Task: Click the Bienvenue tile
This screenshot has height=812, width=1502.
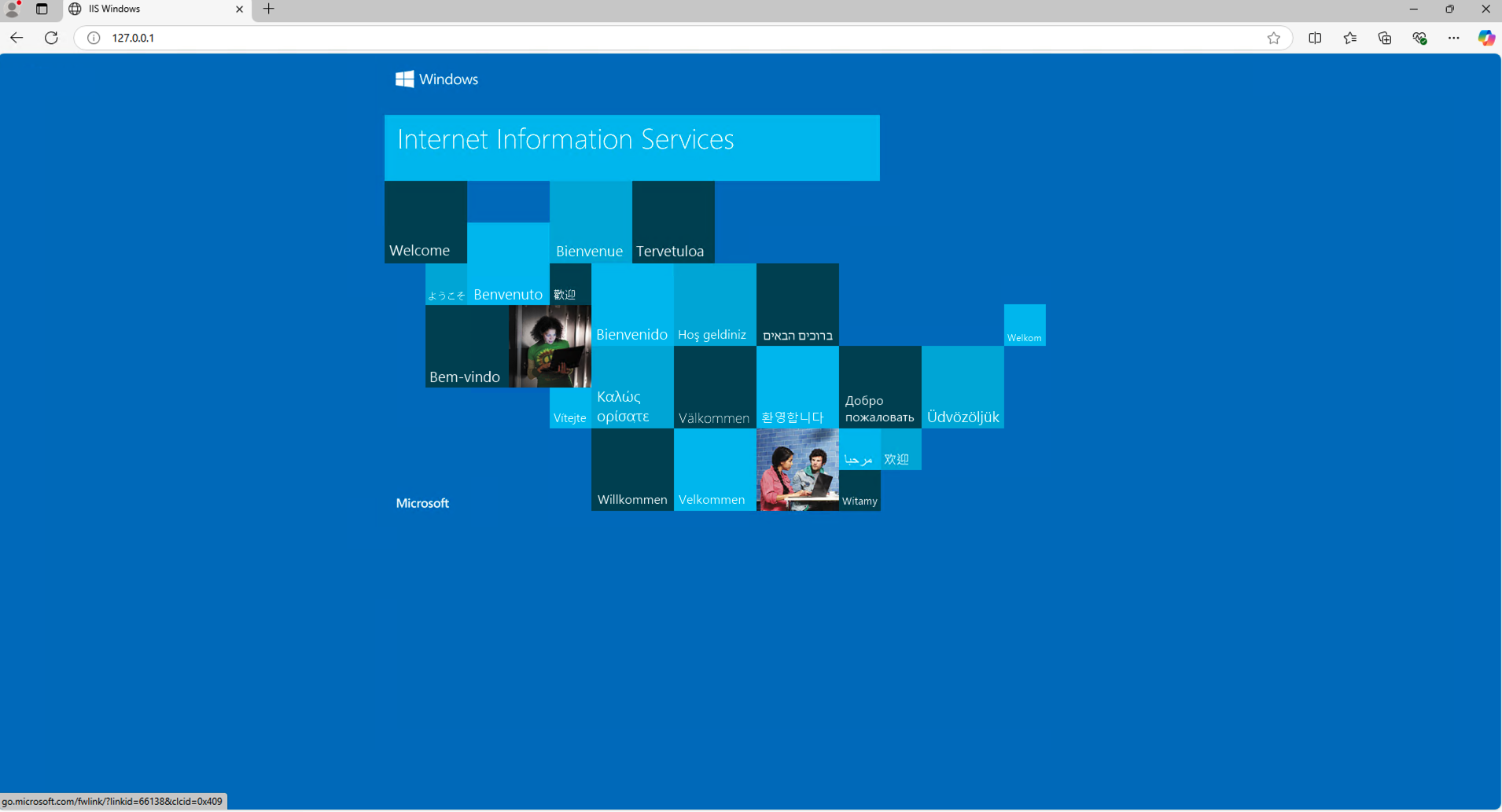Action: tap(591, 222)
